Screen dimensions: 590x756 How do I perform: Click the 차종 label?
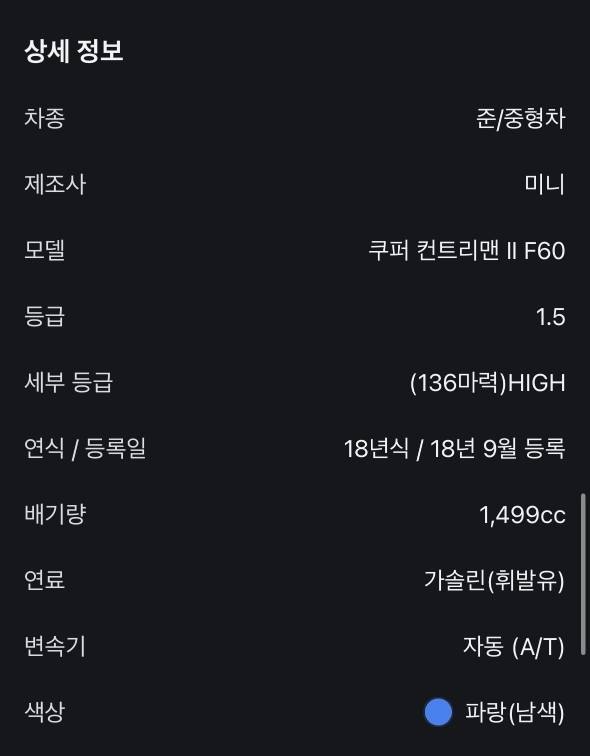(x=44, y=118)
